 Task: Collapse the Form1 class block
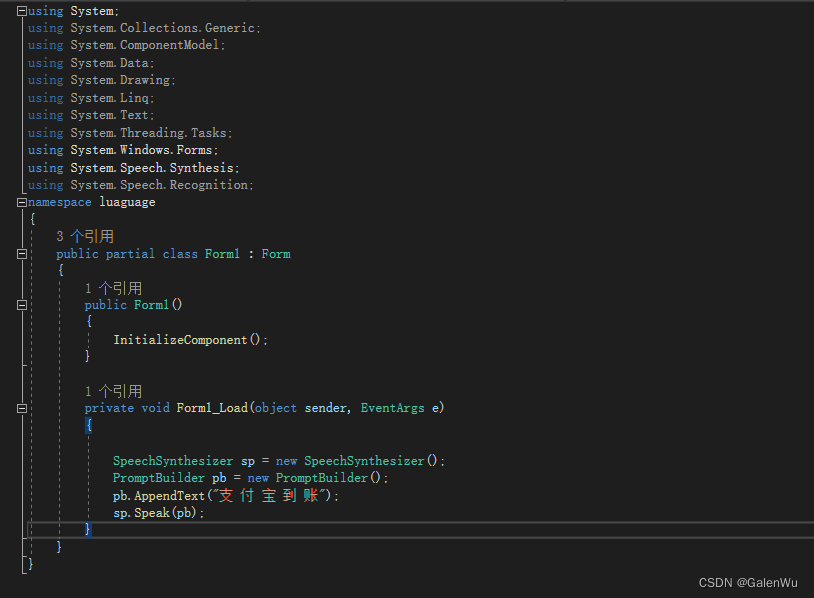[x=22, y=254]
